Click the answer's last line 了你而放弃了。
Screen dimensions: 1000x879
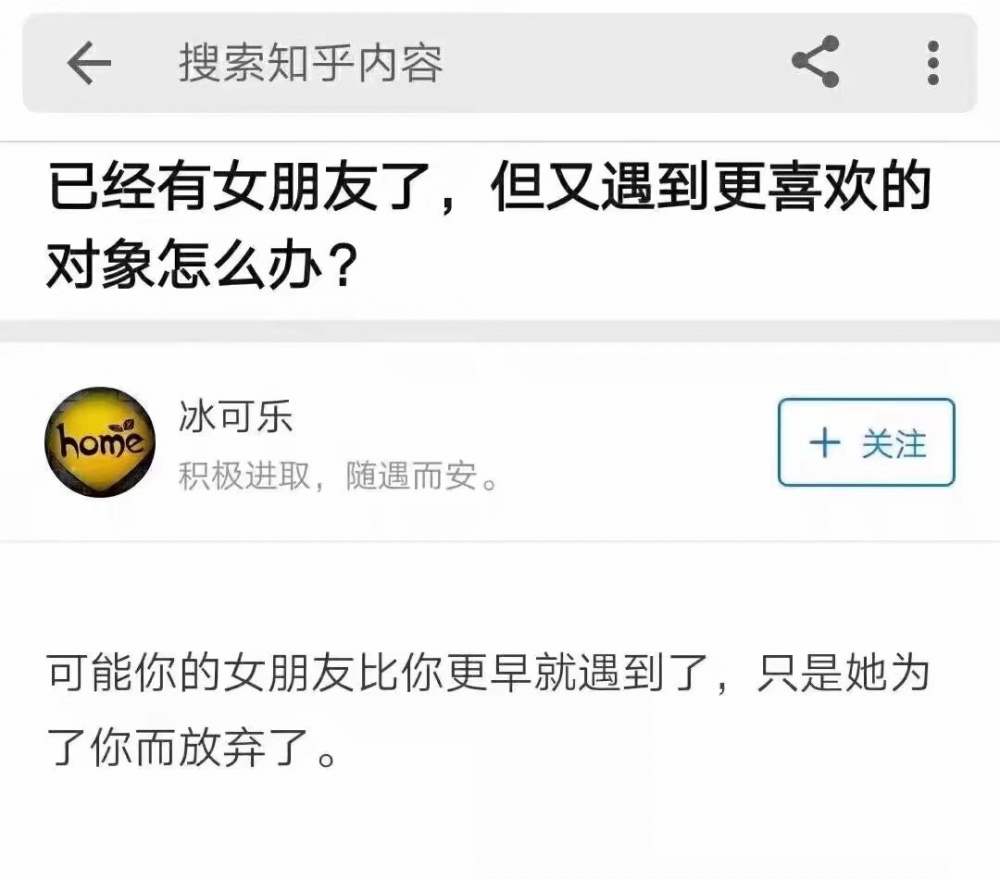191,747
